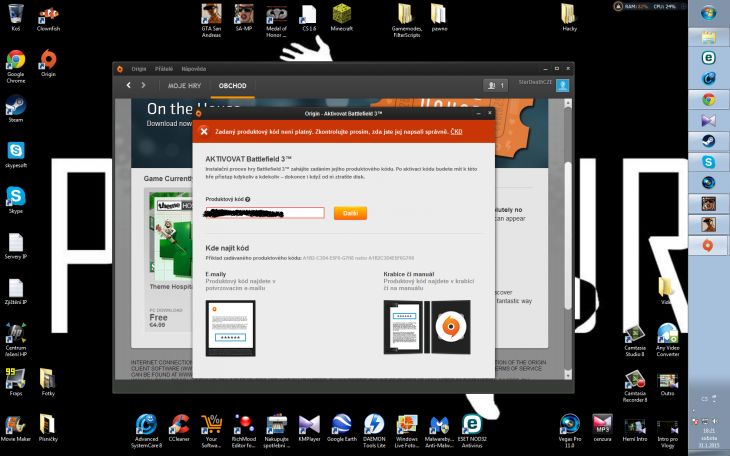Select the Google Chrome desktop shortcut
The image size is (730, 456).
16,66
